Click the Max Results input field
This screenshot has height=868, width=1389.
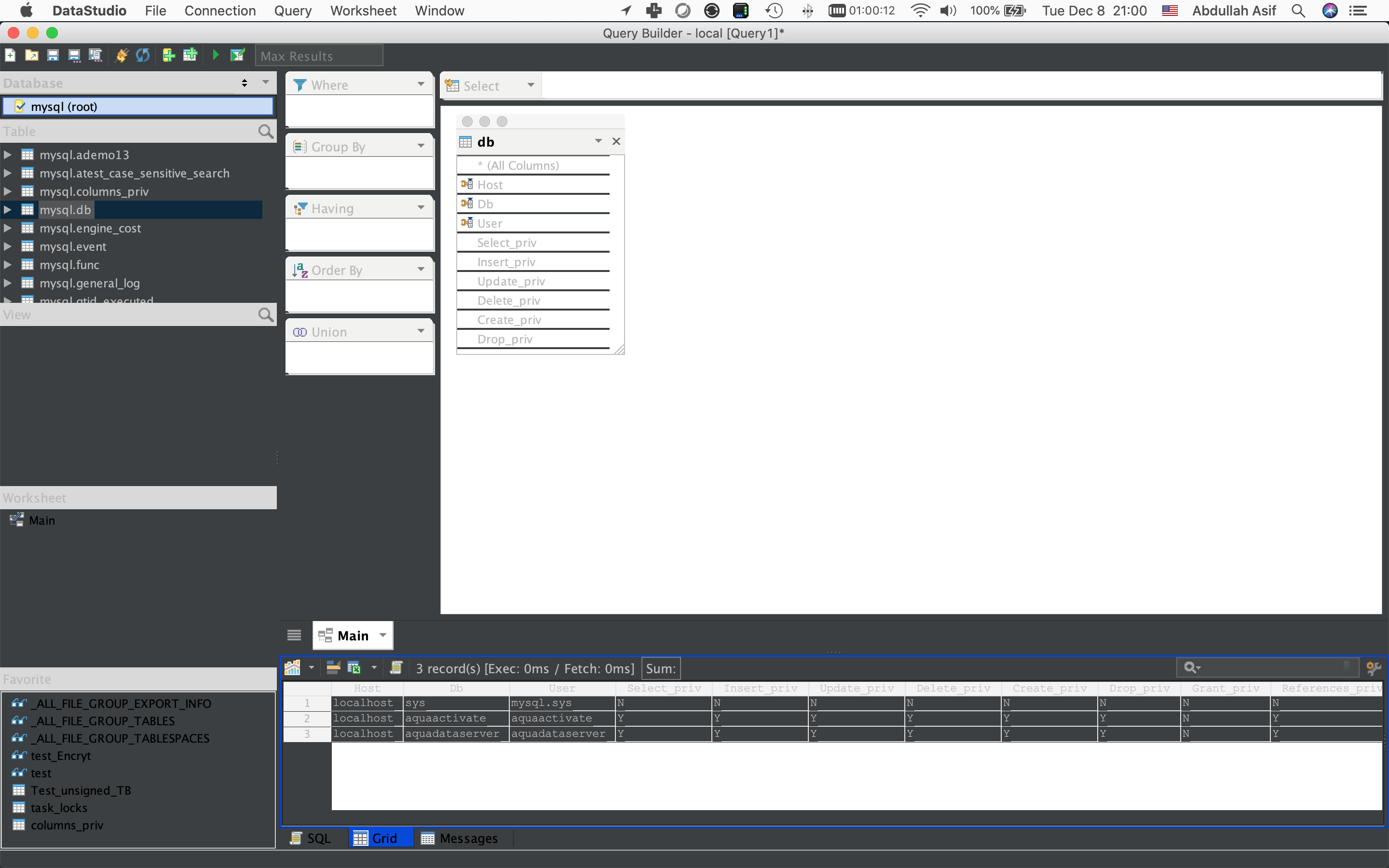(318, 55)
